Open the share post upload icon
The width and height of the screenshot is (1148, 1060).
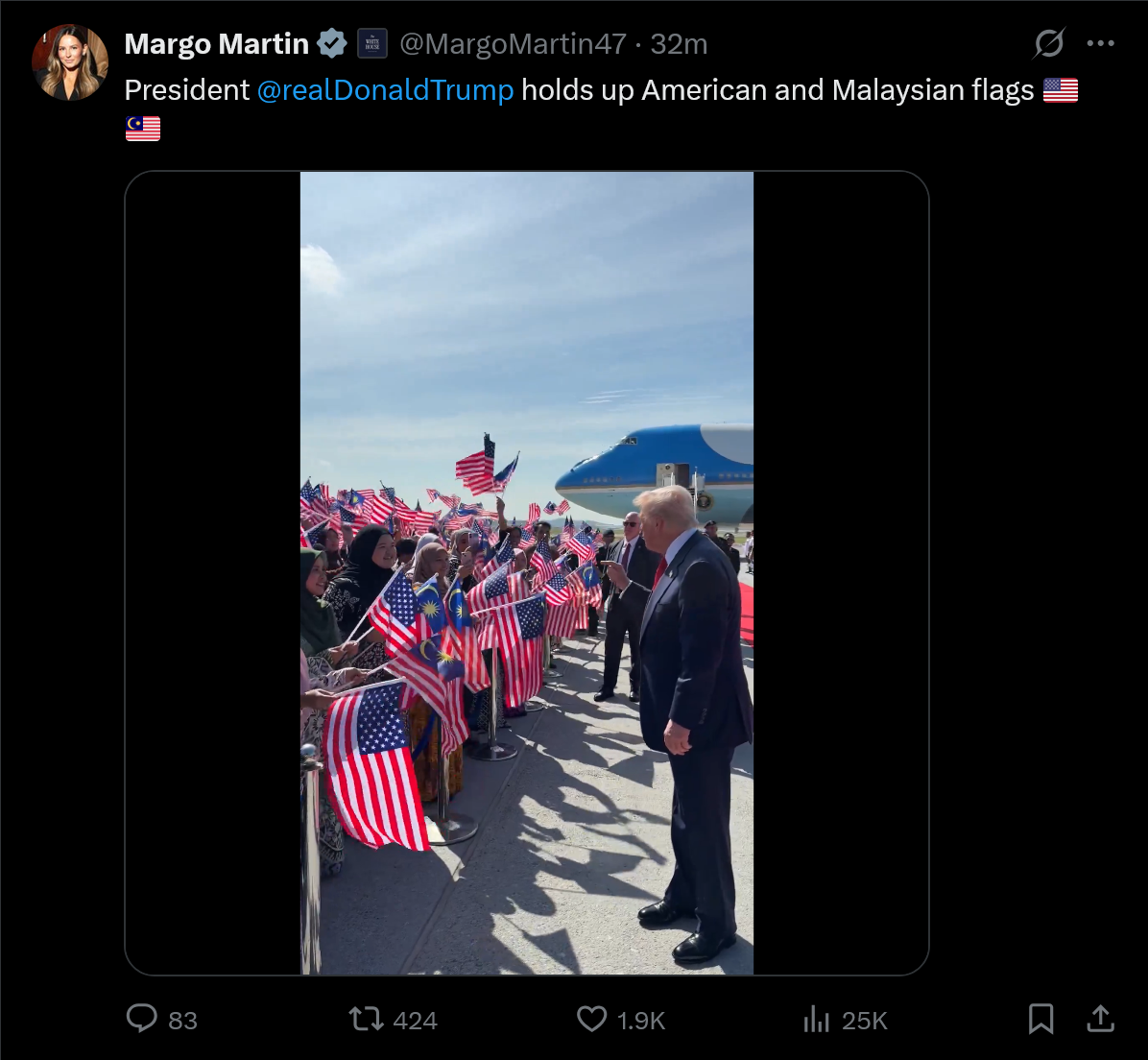coord(1100,1019)
